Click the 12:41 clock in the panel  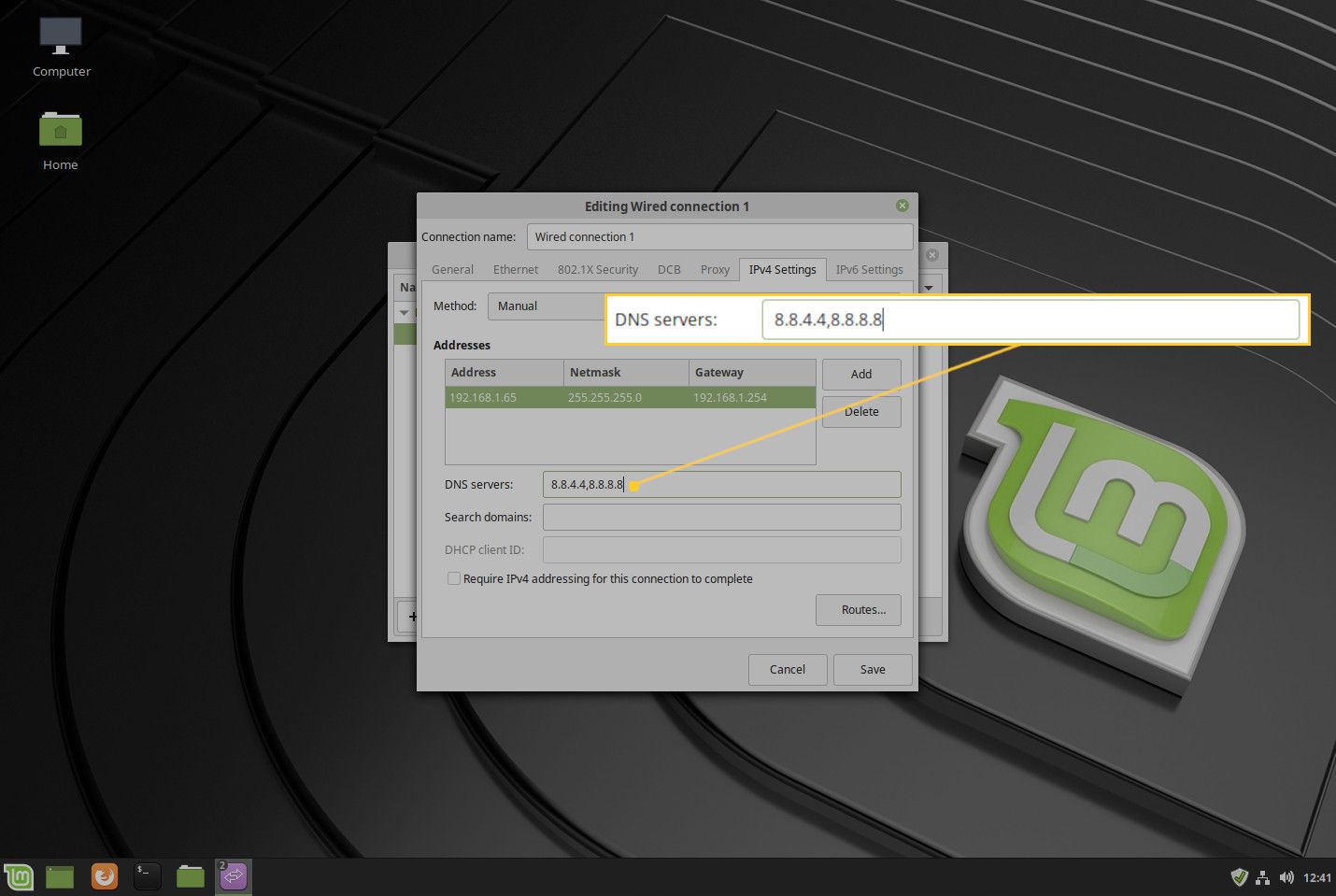[x=1316, y=877]
